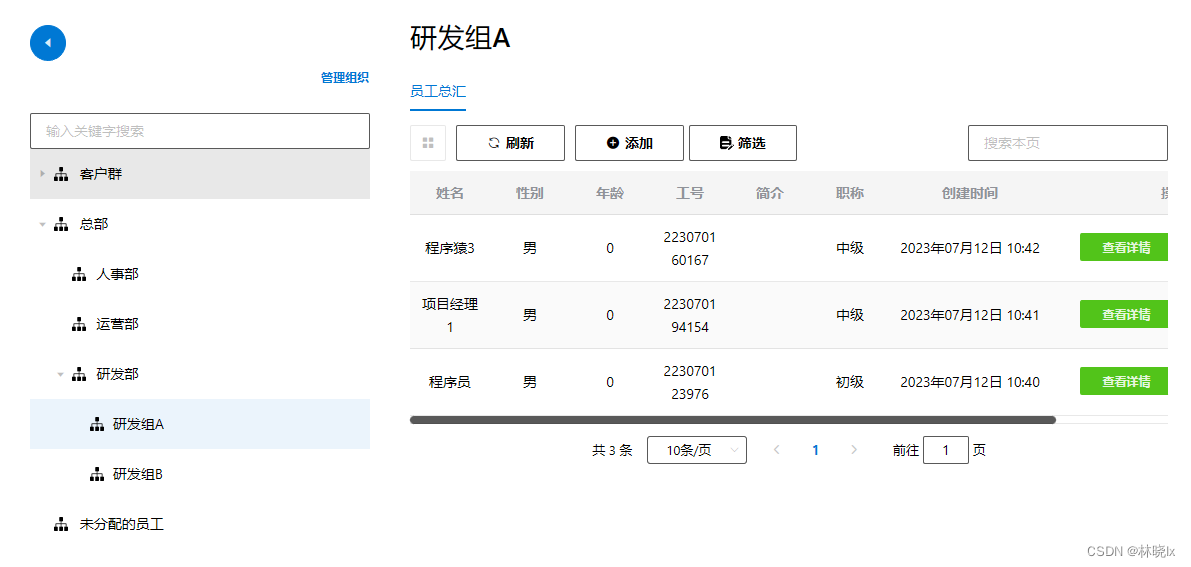Open the 筛选 filter button
The width and height of the screenshot is (1191, 567).
(742, 143)
